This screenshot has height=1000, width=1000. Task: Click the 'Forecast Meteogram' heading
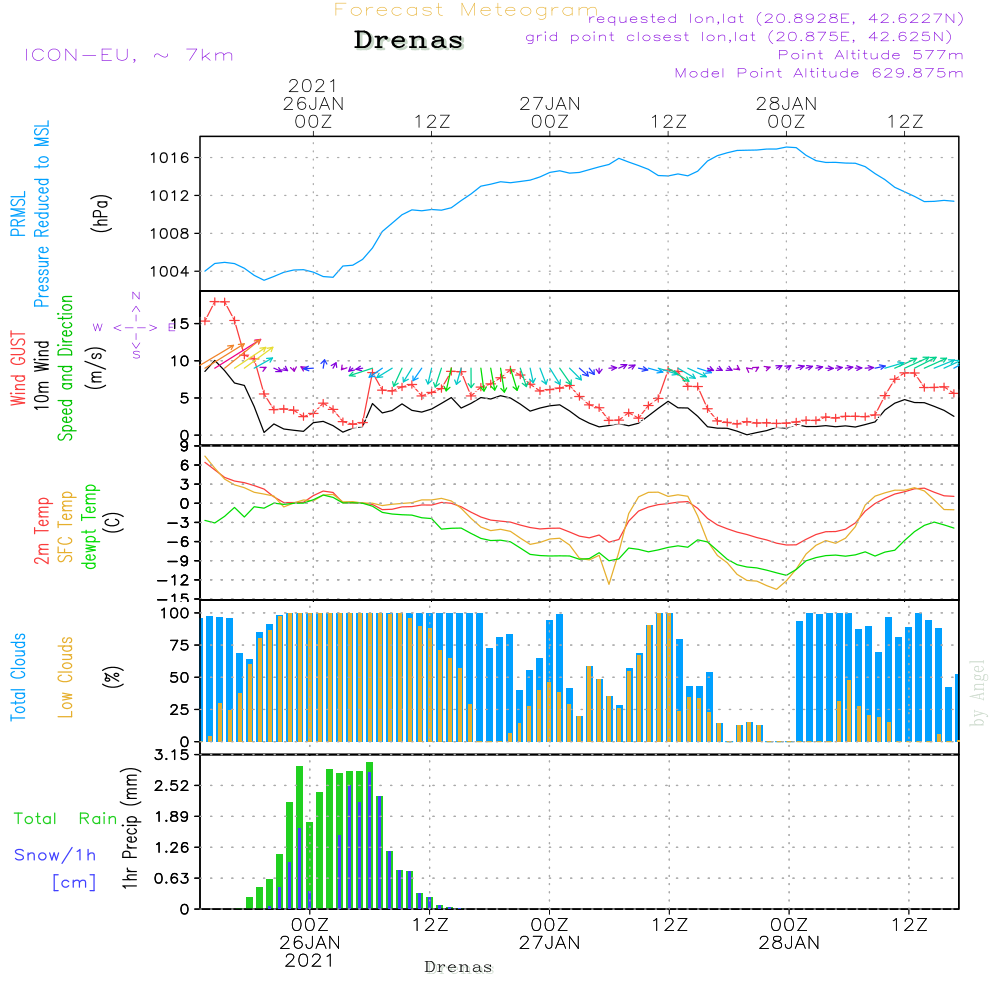pyautogui.click(x=466, y=11)
